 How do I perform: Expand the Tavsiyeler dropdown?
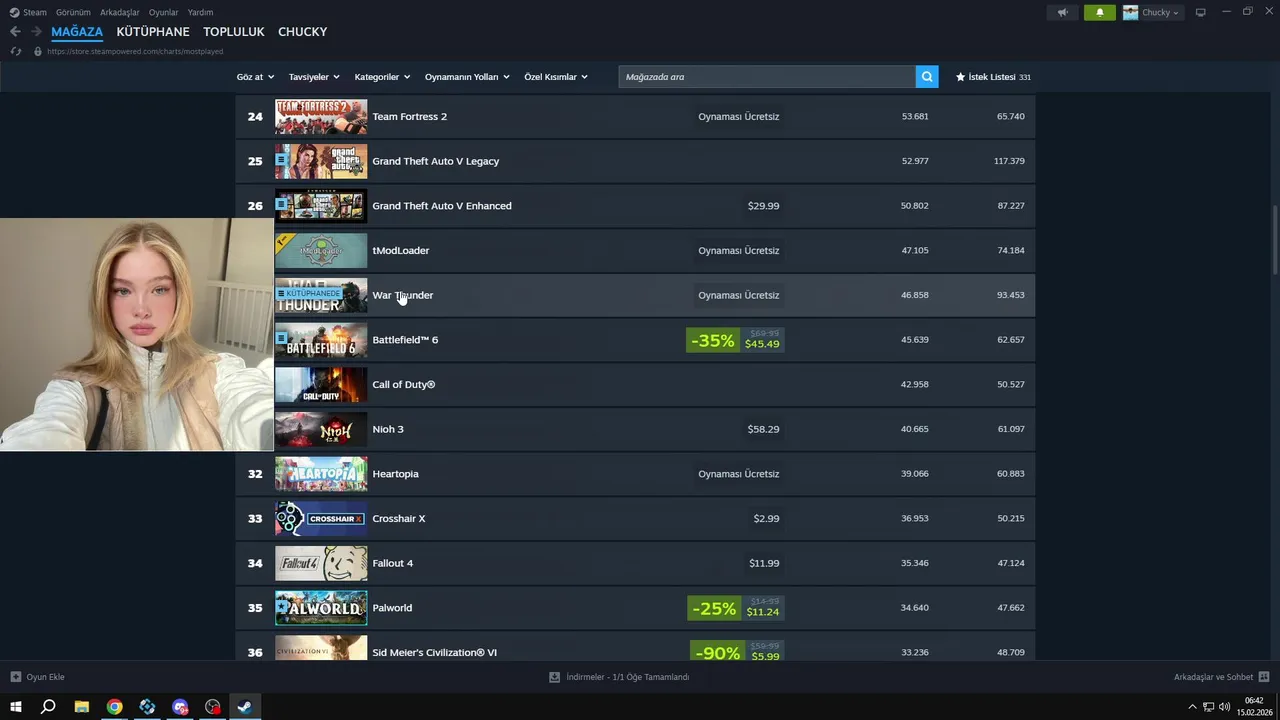[x=314, y=77]
